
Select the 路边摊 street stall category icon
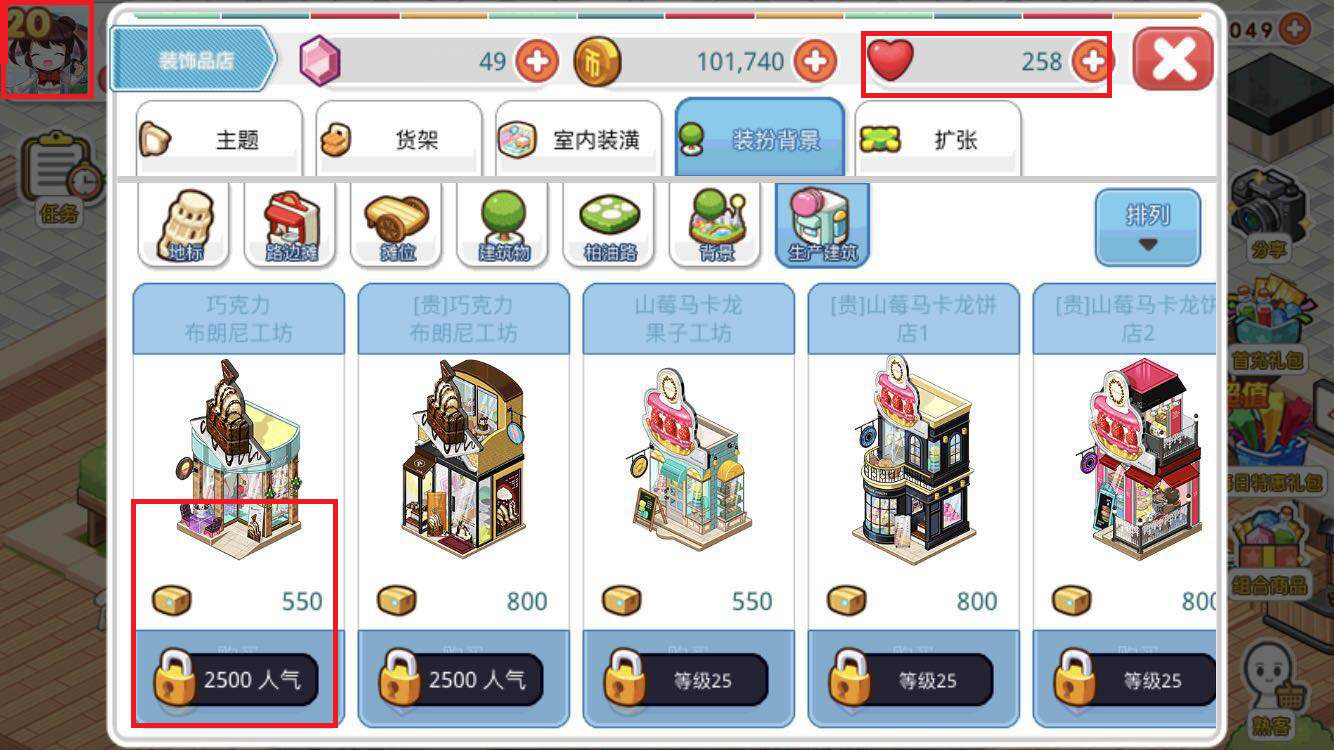click(x=291, y=225)
